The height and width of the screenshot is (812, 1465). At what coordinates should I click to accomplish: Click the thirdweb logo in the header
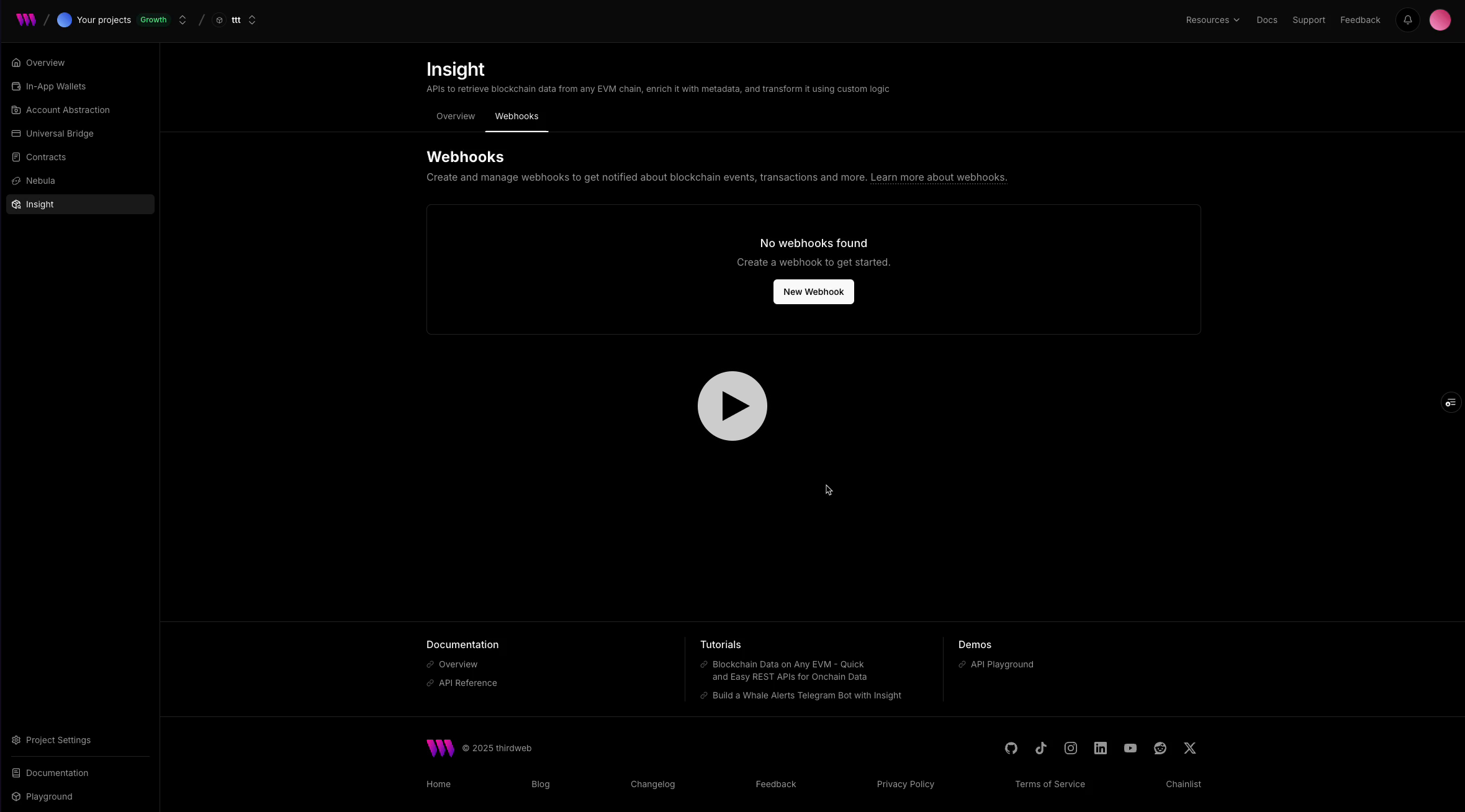(x=26, y=20)
